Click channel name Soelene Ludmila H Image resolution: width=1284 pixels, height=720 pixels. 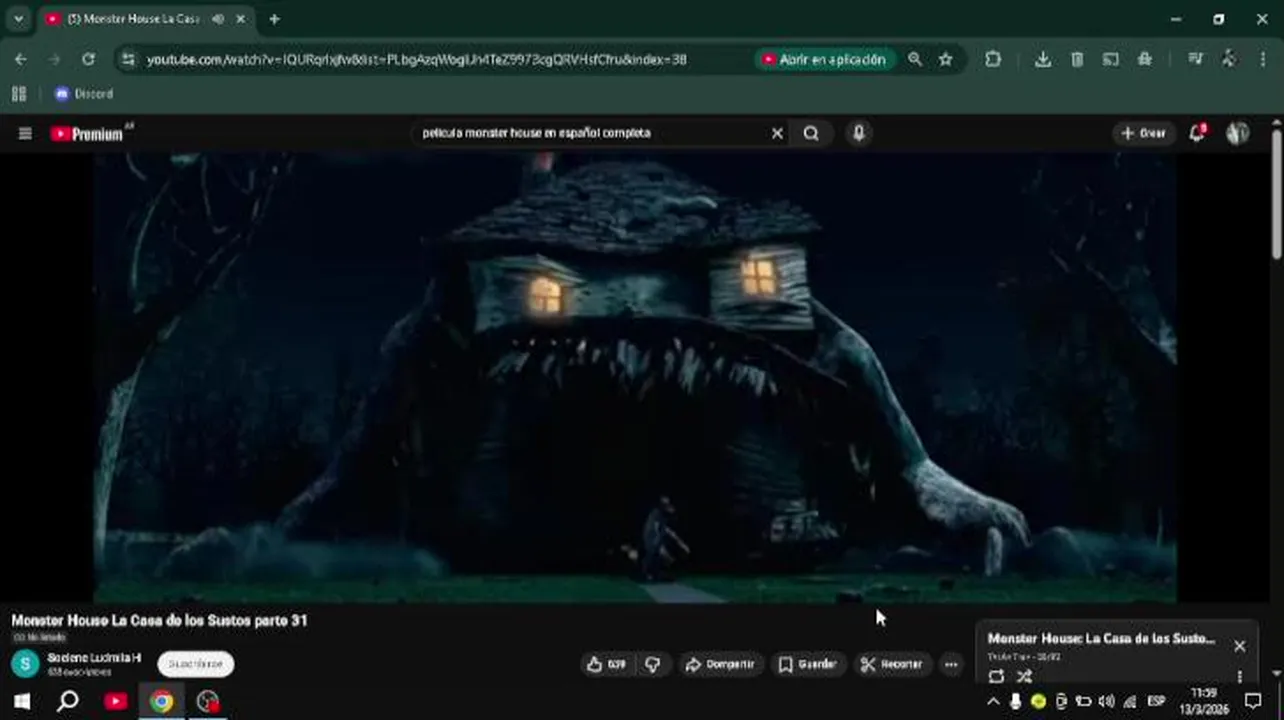click(x=94, y=658)
